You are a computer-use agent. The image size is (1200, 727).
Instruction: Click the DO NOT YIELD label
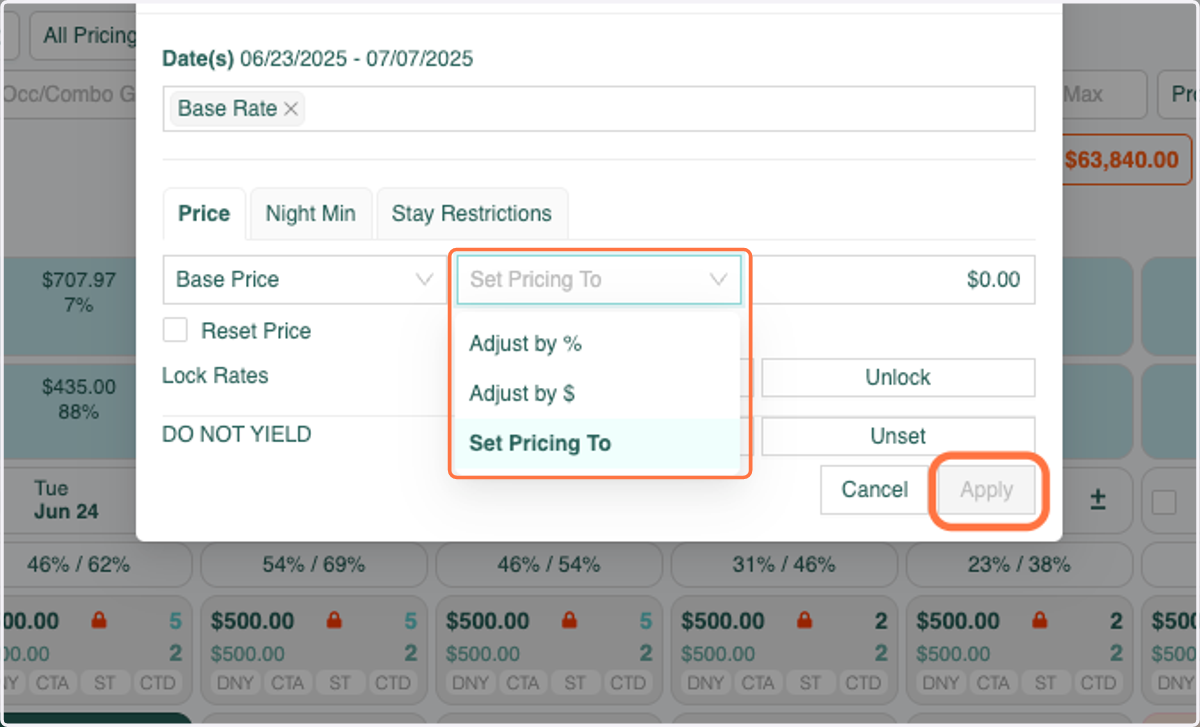click(x=236, y=435)
